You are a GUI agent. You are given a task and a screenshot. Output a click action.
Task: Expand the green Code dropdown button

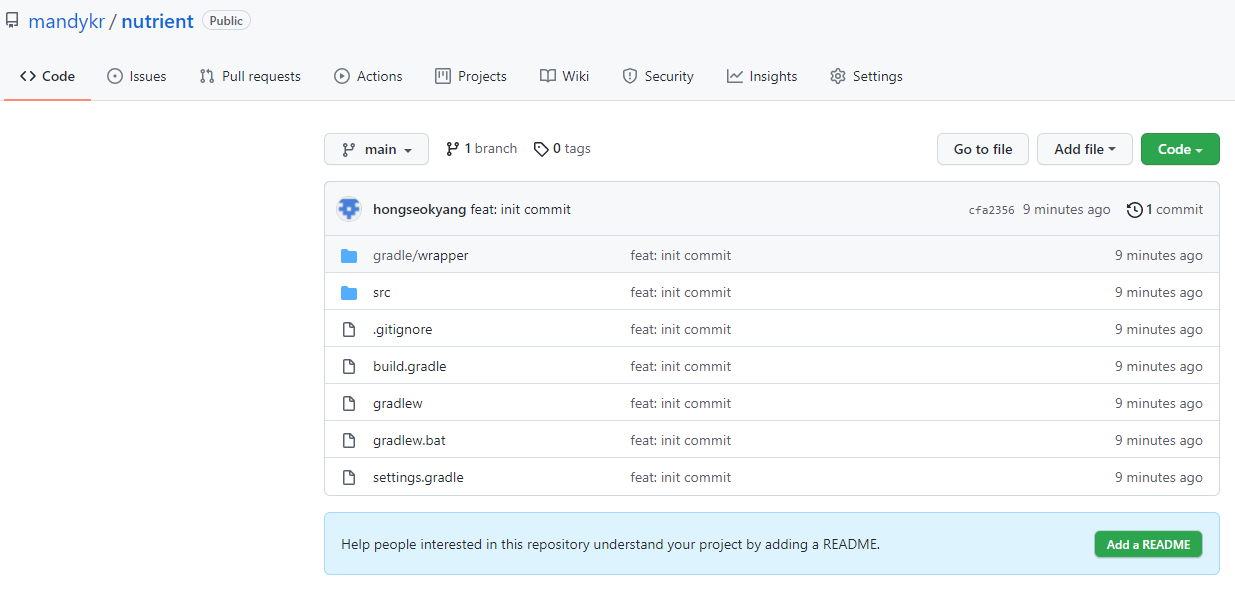click(1180, 149)
